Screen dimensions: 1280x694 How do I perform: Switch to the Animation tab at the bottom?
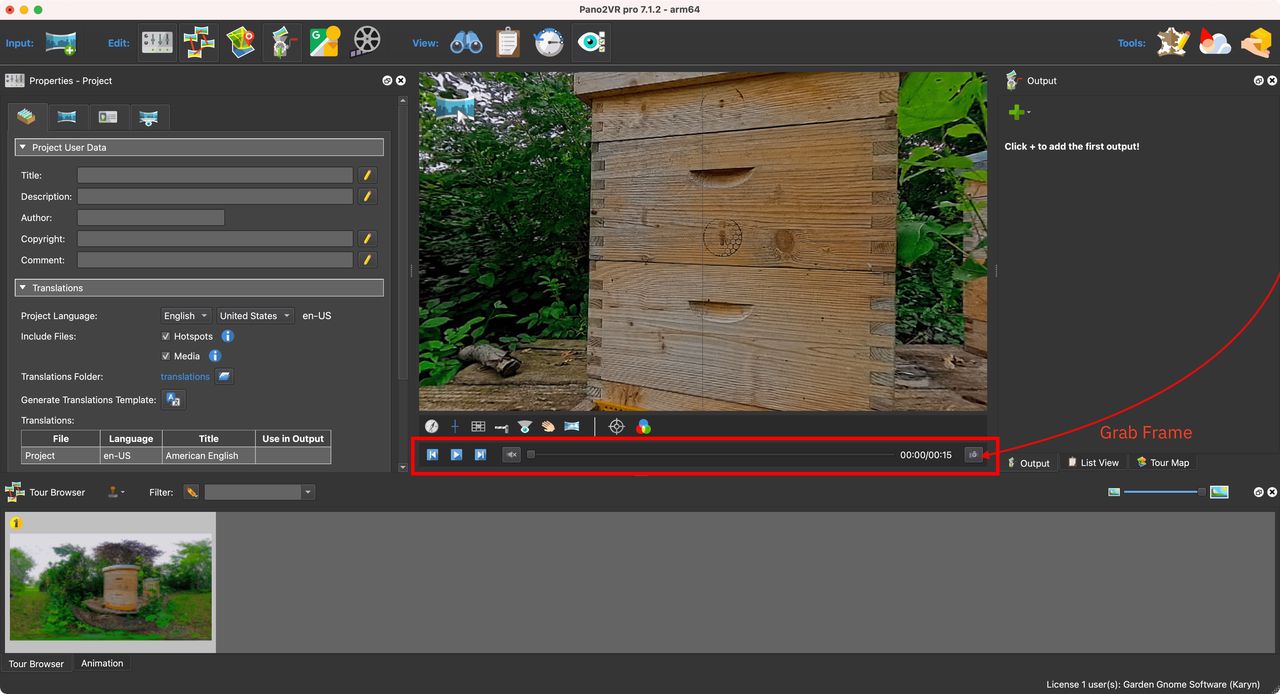point(102,663)
